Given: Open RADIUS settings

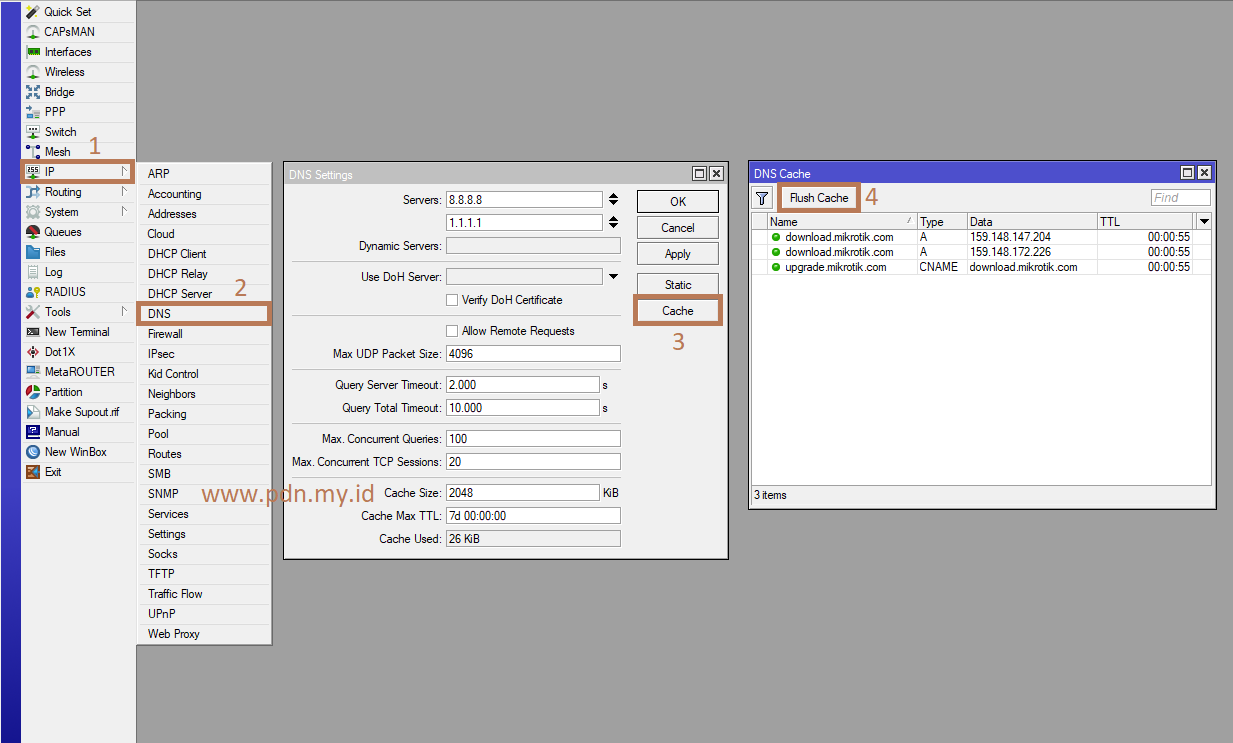Looking at the screenshot, I should [58, 291].
